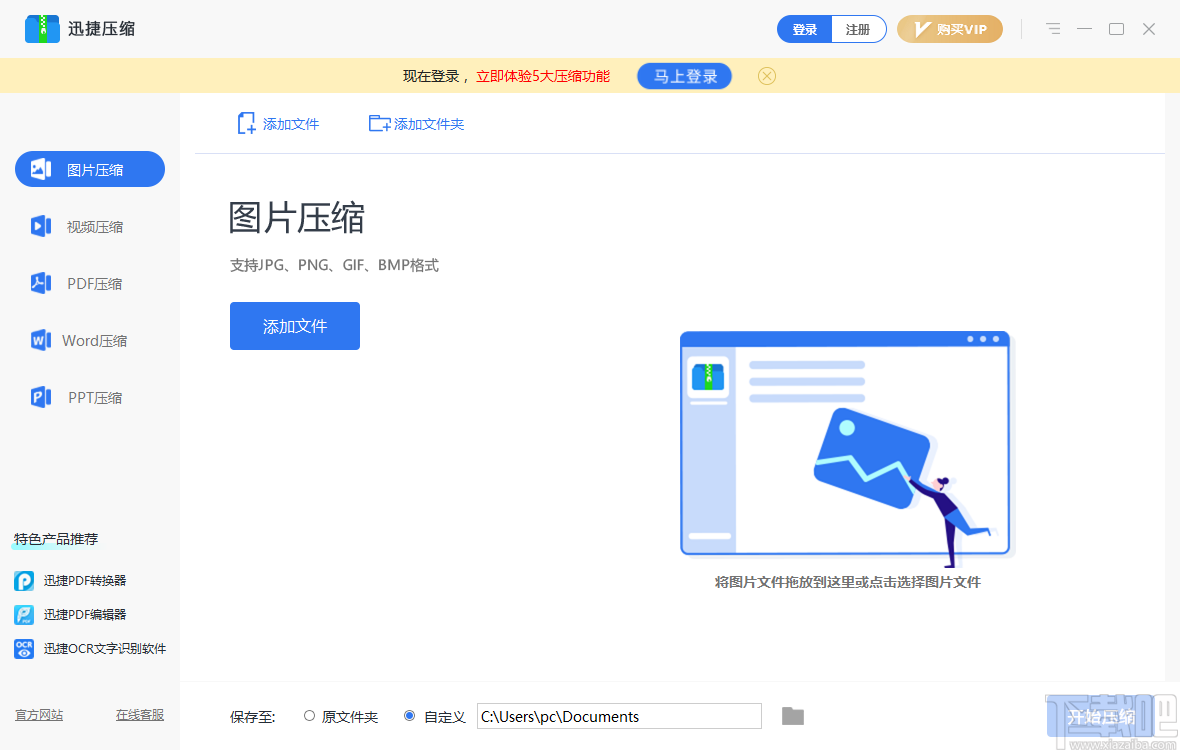
Task: Select the 自定义 save option
Action: [410, 716]
